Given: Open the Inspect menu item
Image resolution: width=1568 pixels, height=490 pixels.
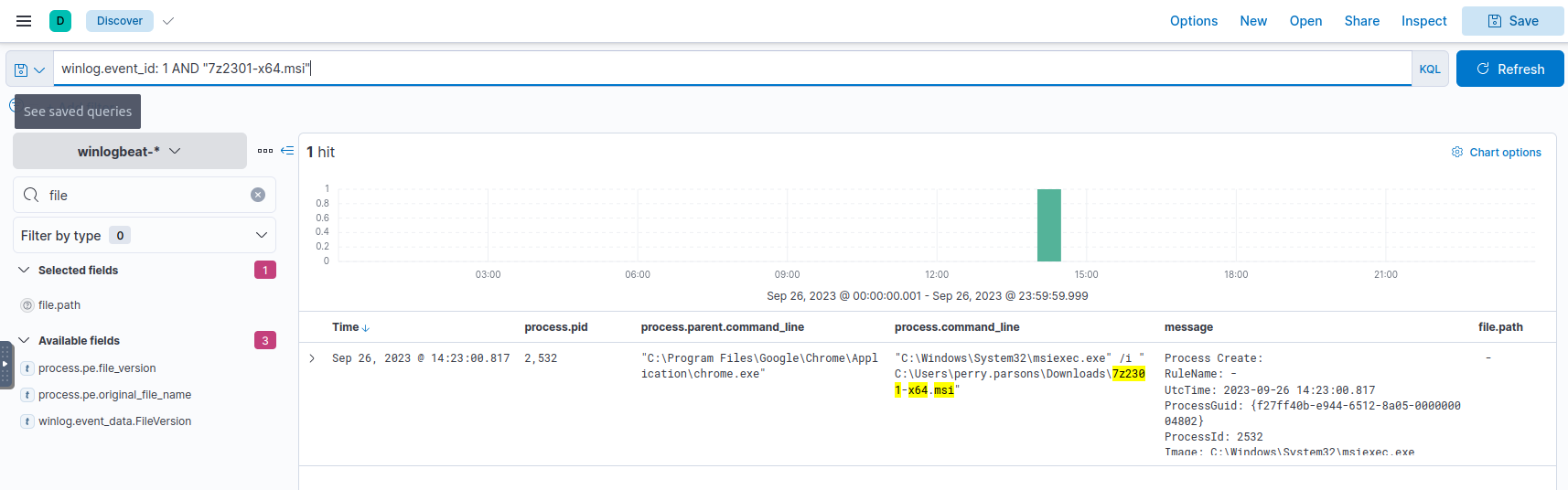Looking at the screenshot, I should (x=1423, y=21).
